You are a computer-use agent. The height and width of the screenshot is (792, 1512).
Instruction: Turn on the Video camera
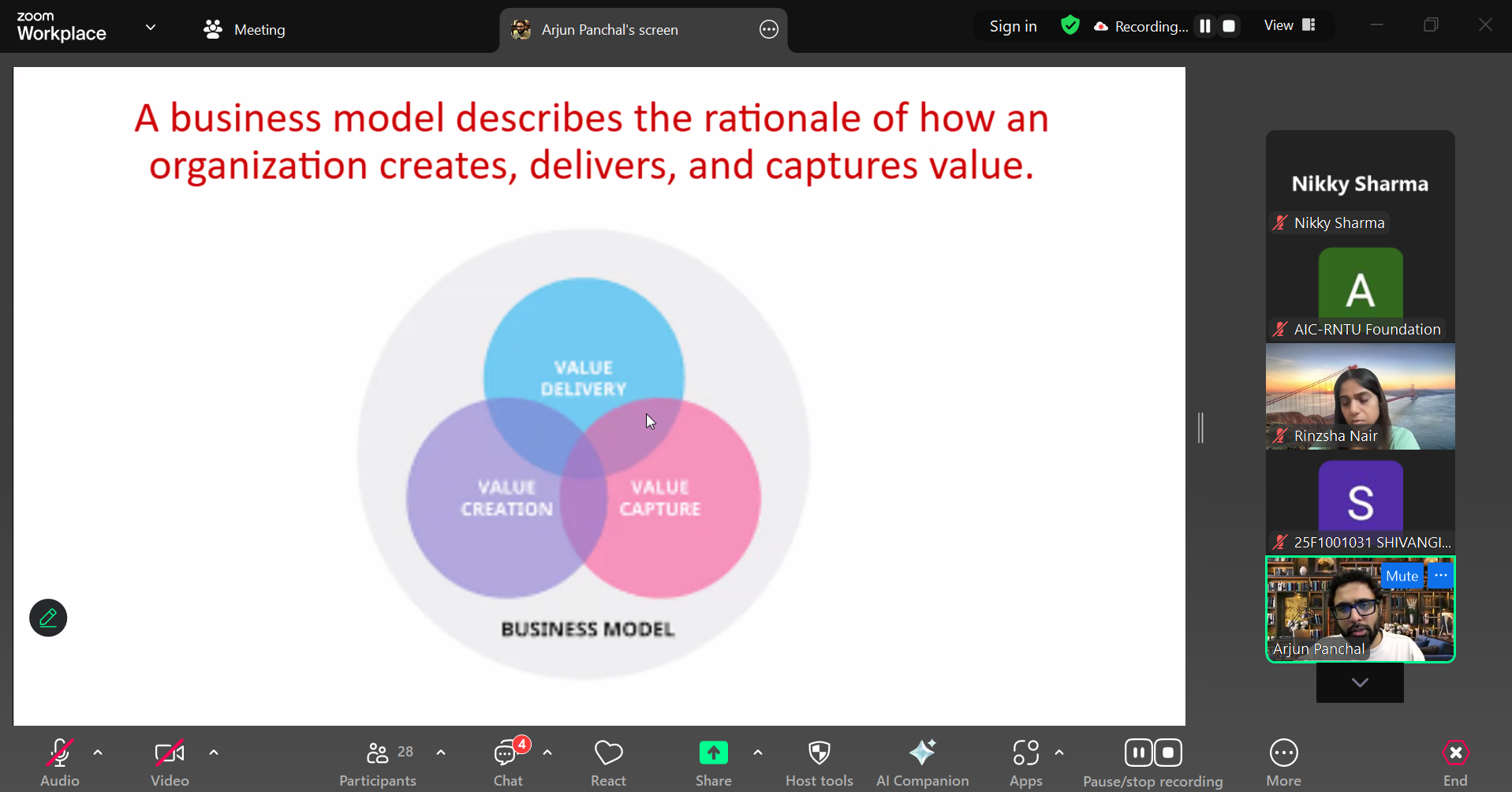(x=170, y=754)
